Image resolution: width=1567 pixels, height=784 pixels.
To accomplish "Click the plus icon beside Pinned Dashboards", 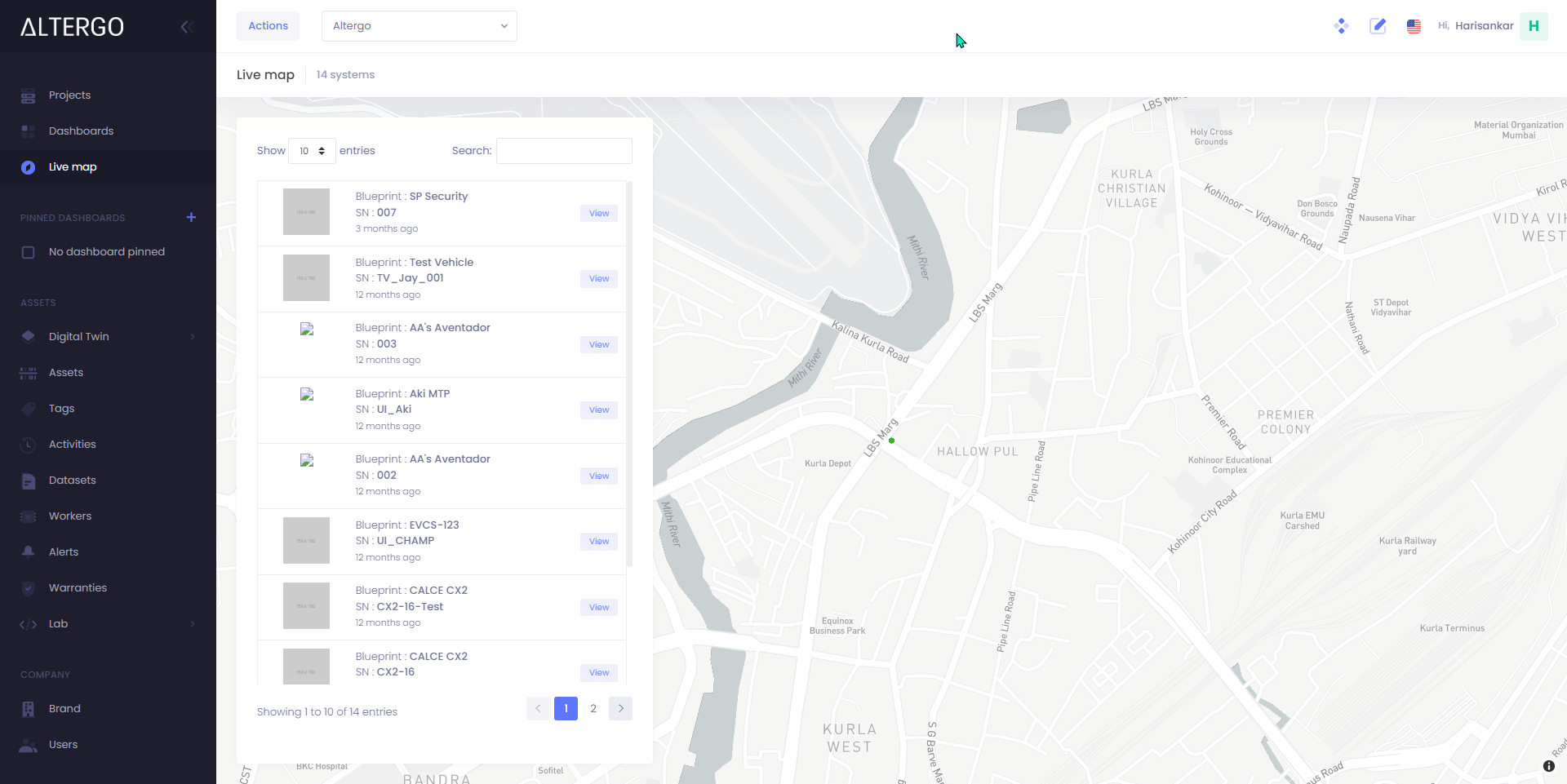I will click(191, 217).
